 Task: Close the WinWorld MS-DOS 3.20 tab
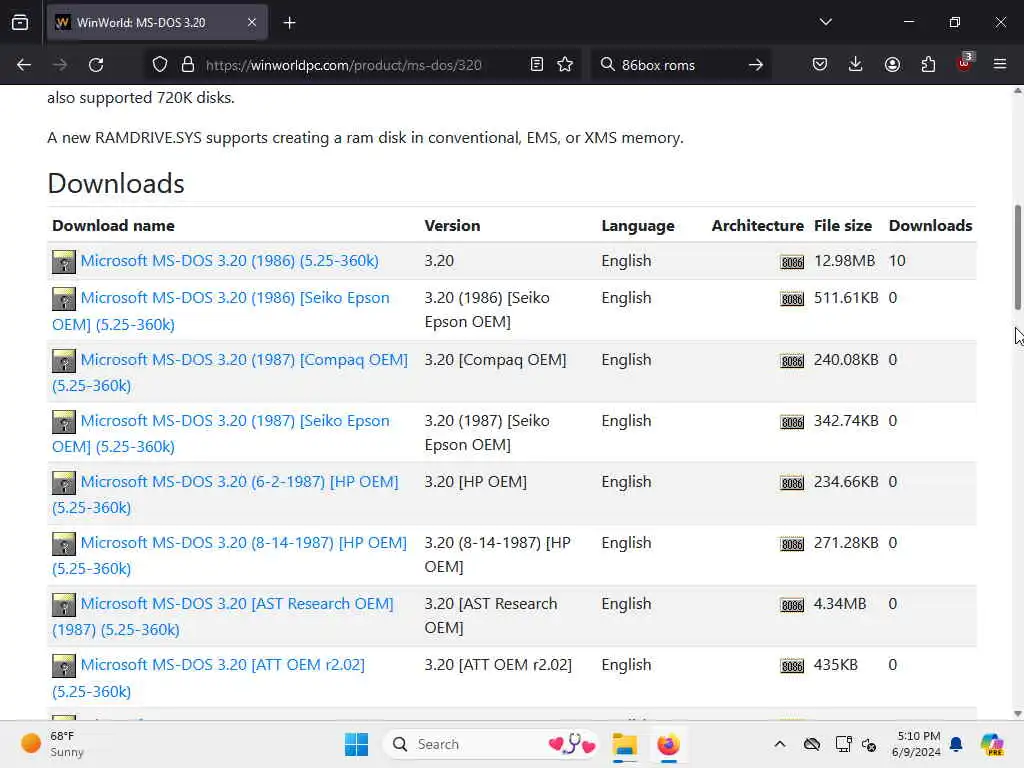[x=251, y=22]
